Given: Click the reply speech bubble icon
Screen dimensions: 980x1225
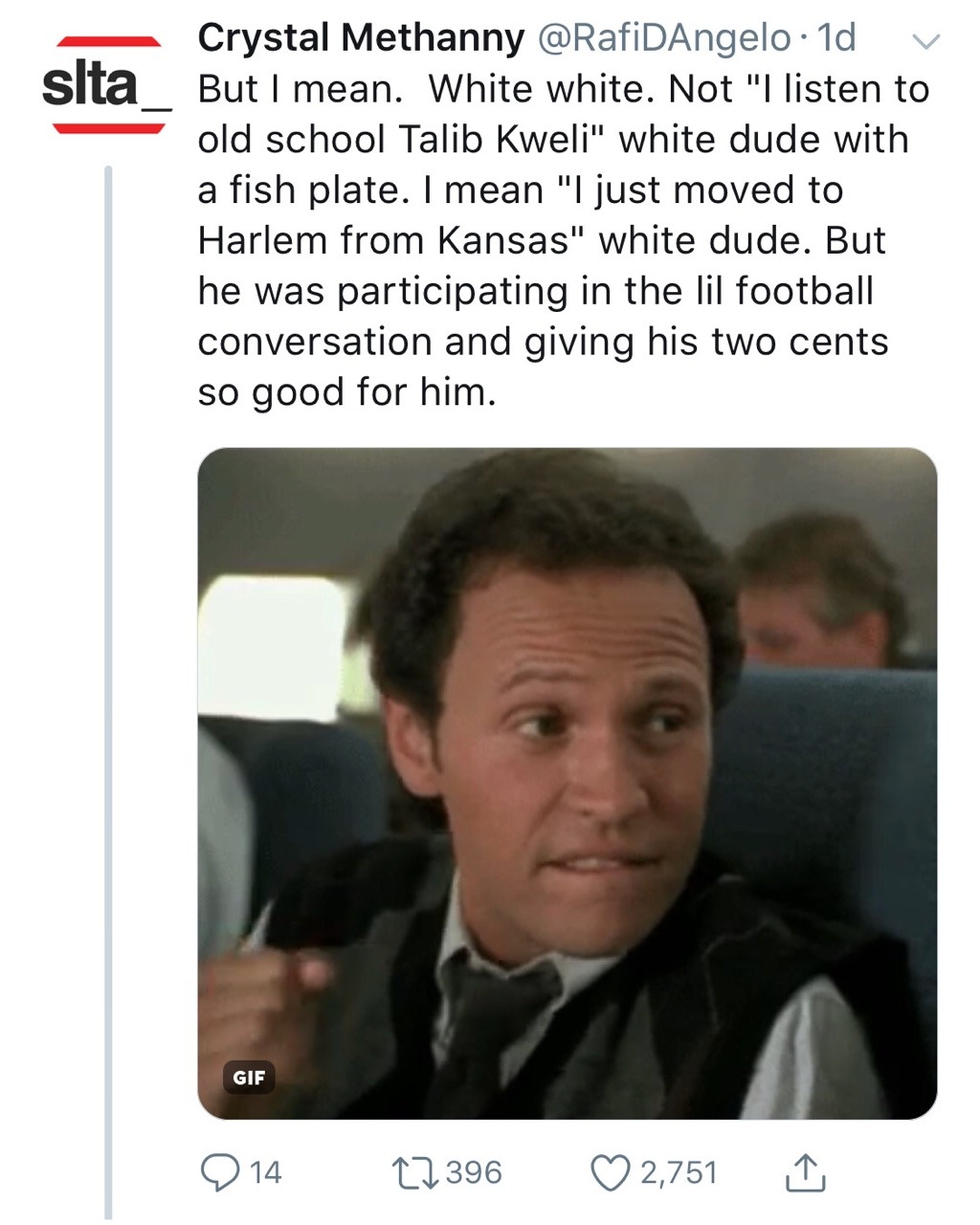Looking at the screenshot, I should point(220,1171).
